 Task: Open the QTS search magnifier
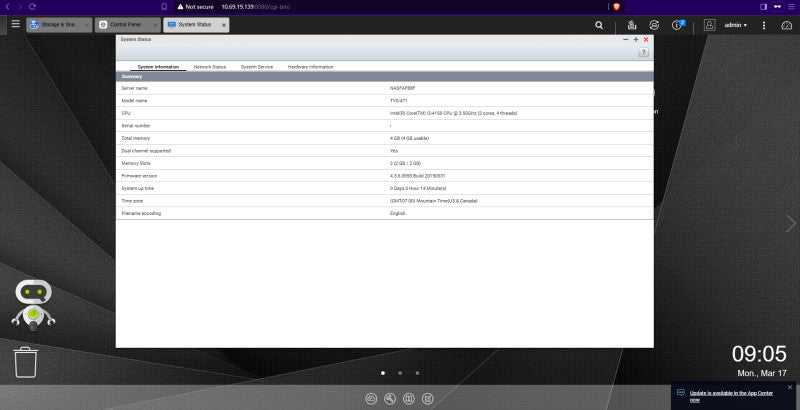pos(599,25)
